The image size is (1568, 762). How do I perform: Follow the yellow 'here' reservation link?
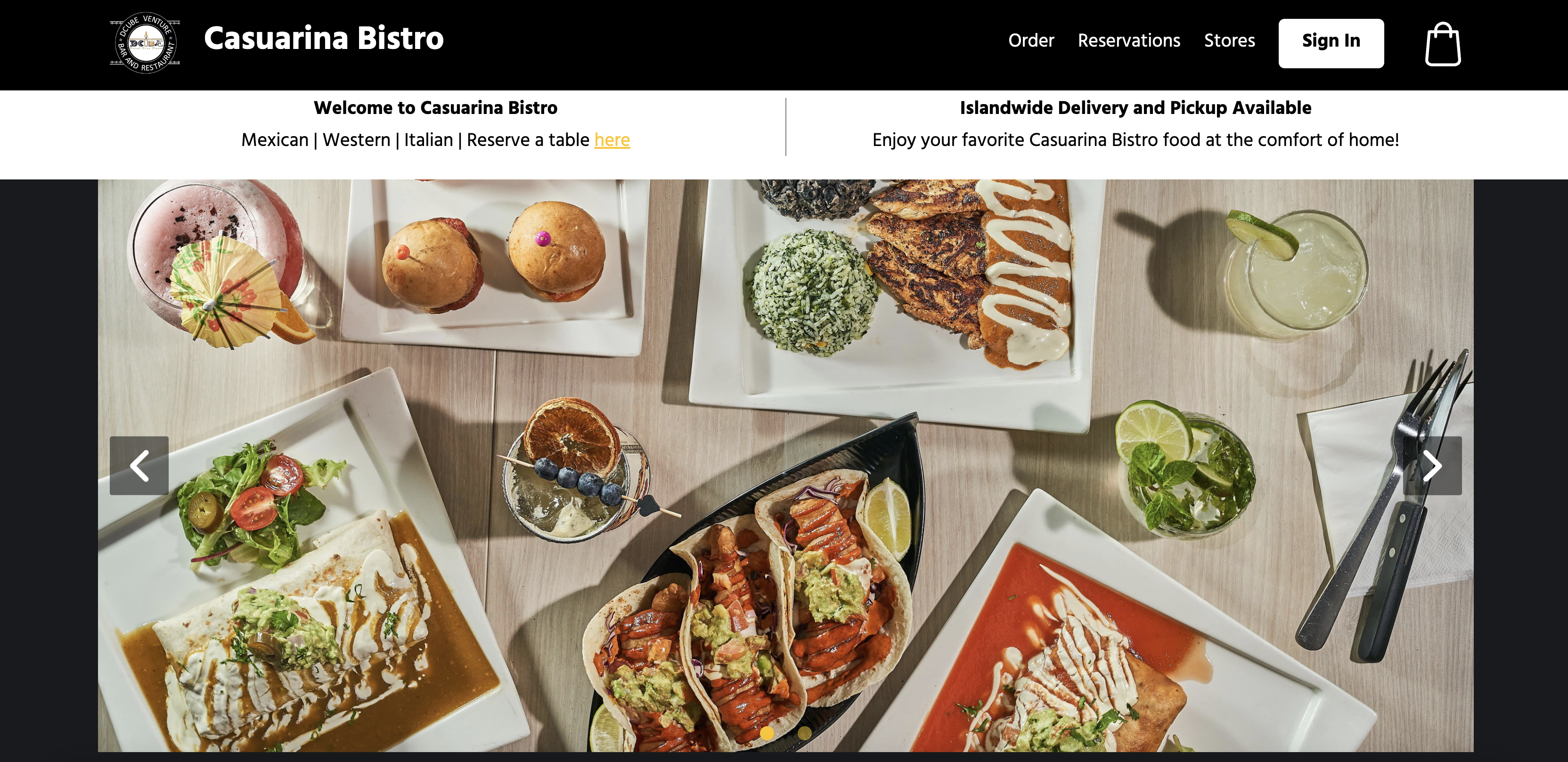(x=612, y=139)
